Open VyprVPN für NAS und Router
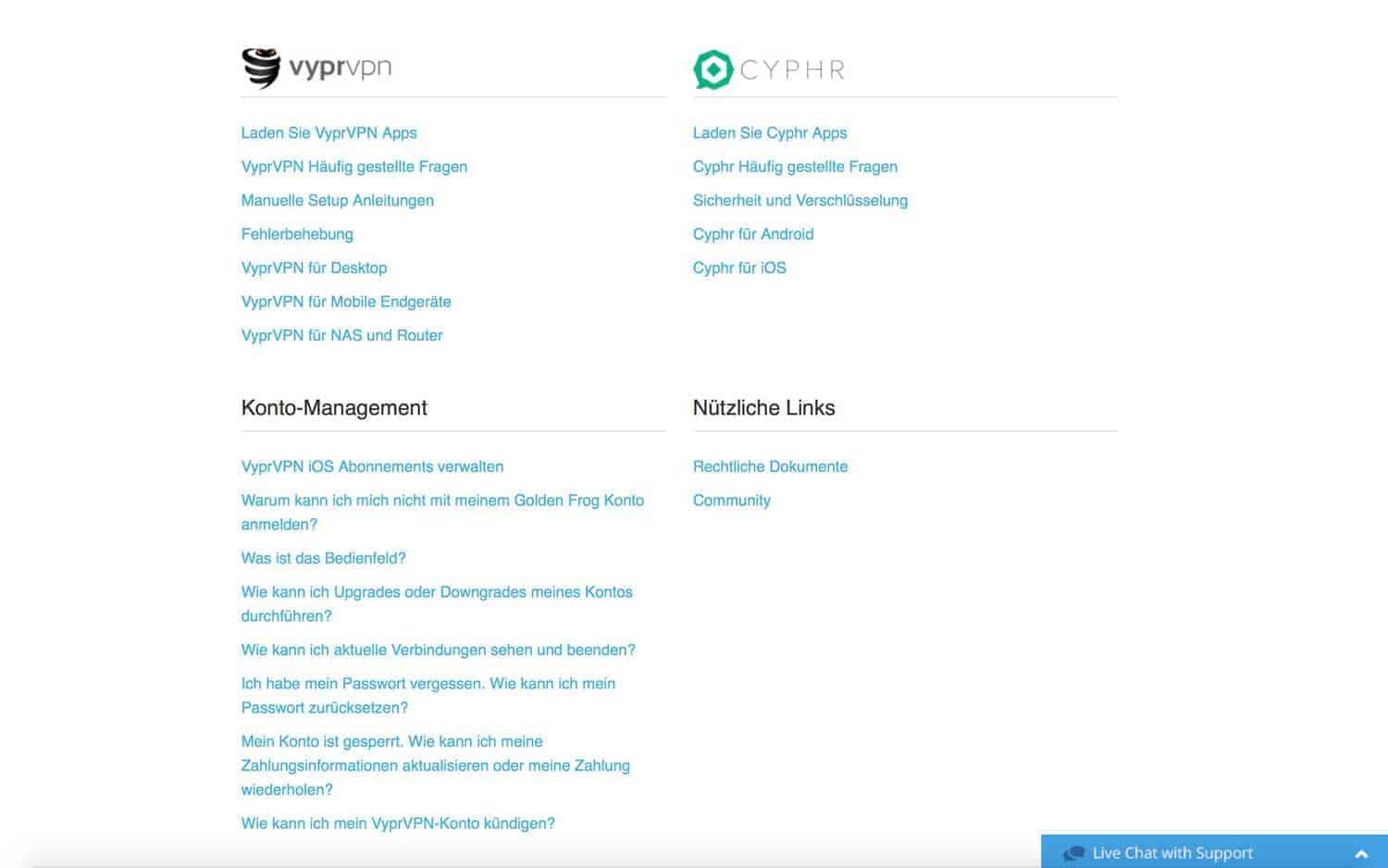1388x868 pixels. 341,335
